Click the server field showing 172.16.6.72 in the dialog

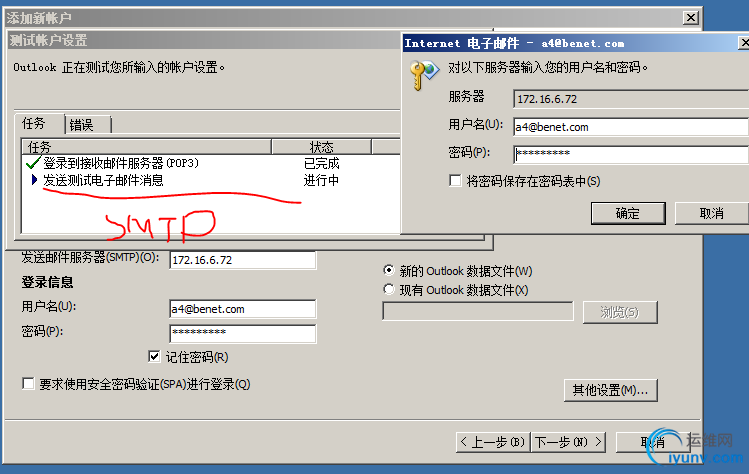[x=631, y=99]
